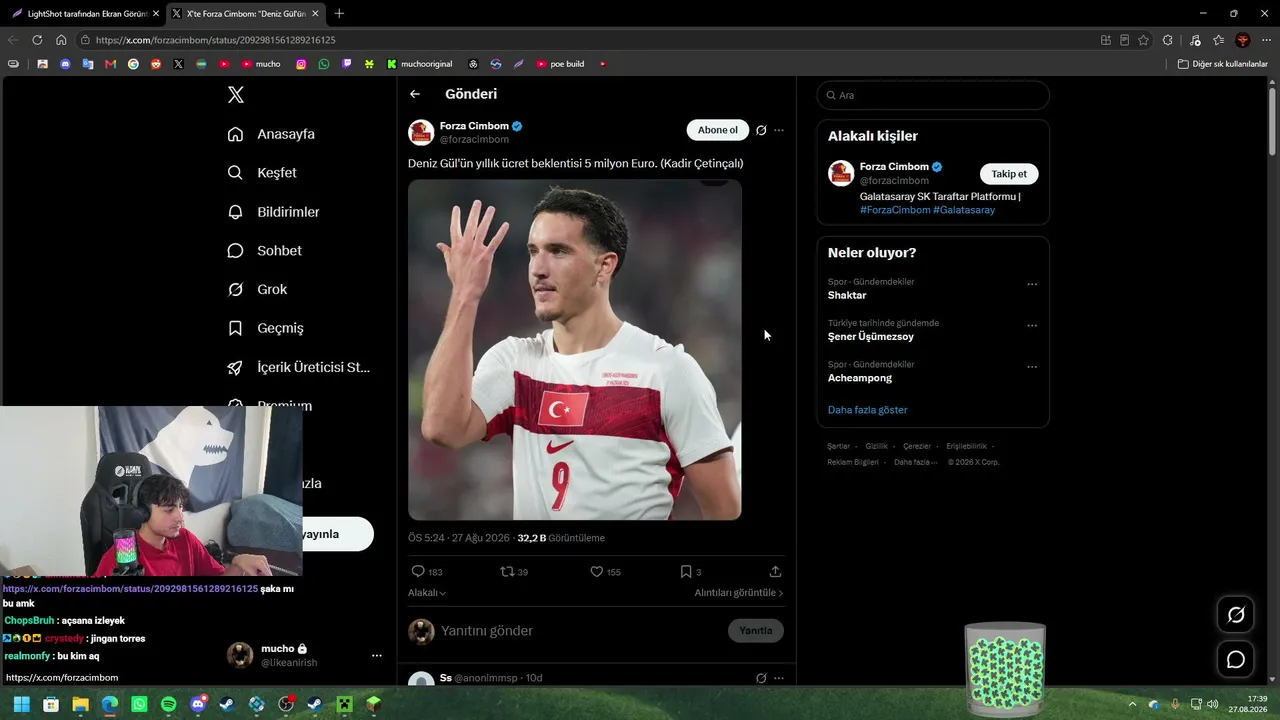The image size is (1280, 720).
Task: Click Daha fazla göster link
Action: coord(868,410)
